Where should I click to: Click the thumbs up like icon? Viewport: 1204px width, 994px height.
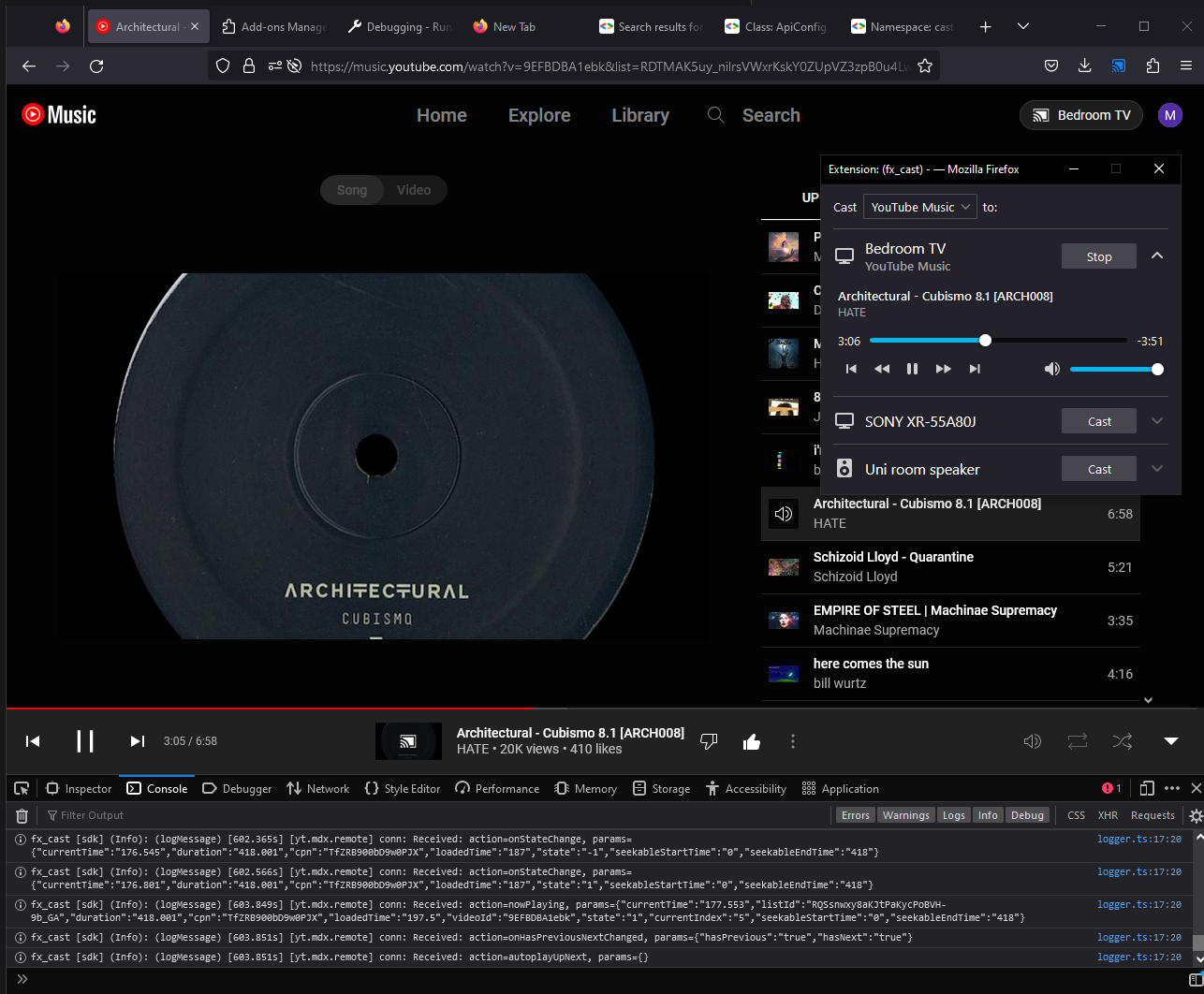coord(751,741)
